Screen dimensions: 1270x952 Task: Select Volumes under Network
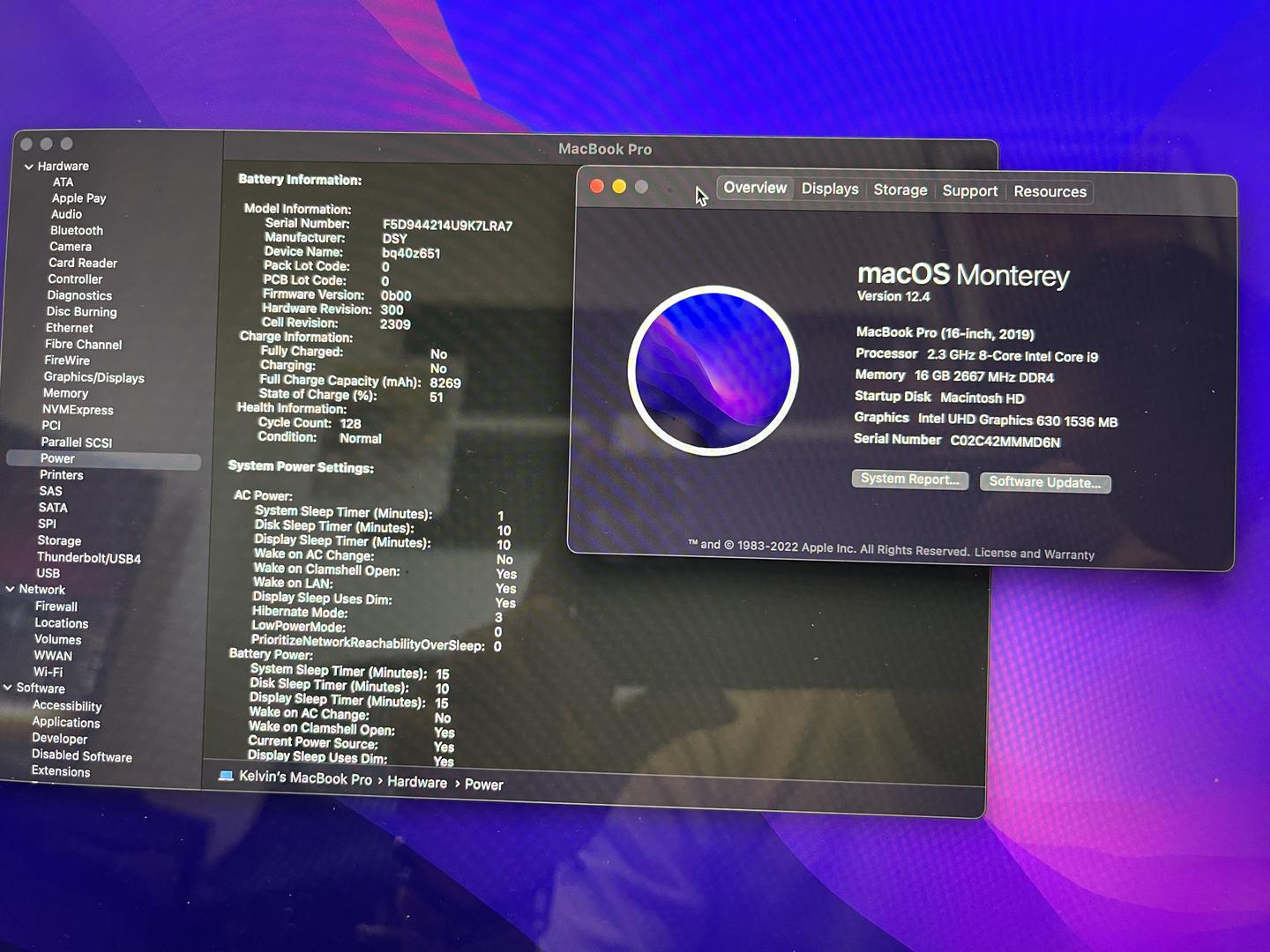[57, 640]
